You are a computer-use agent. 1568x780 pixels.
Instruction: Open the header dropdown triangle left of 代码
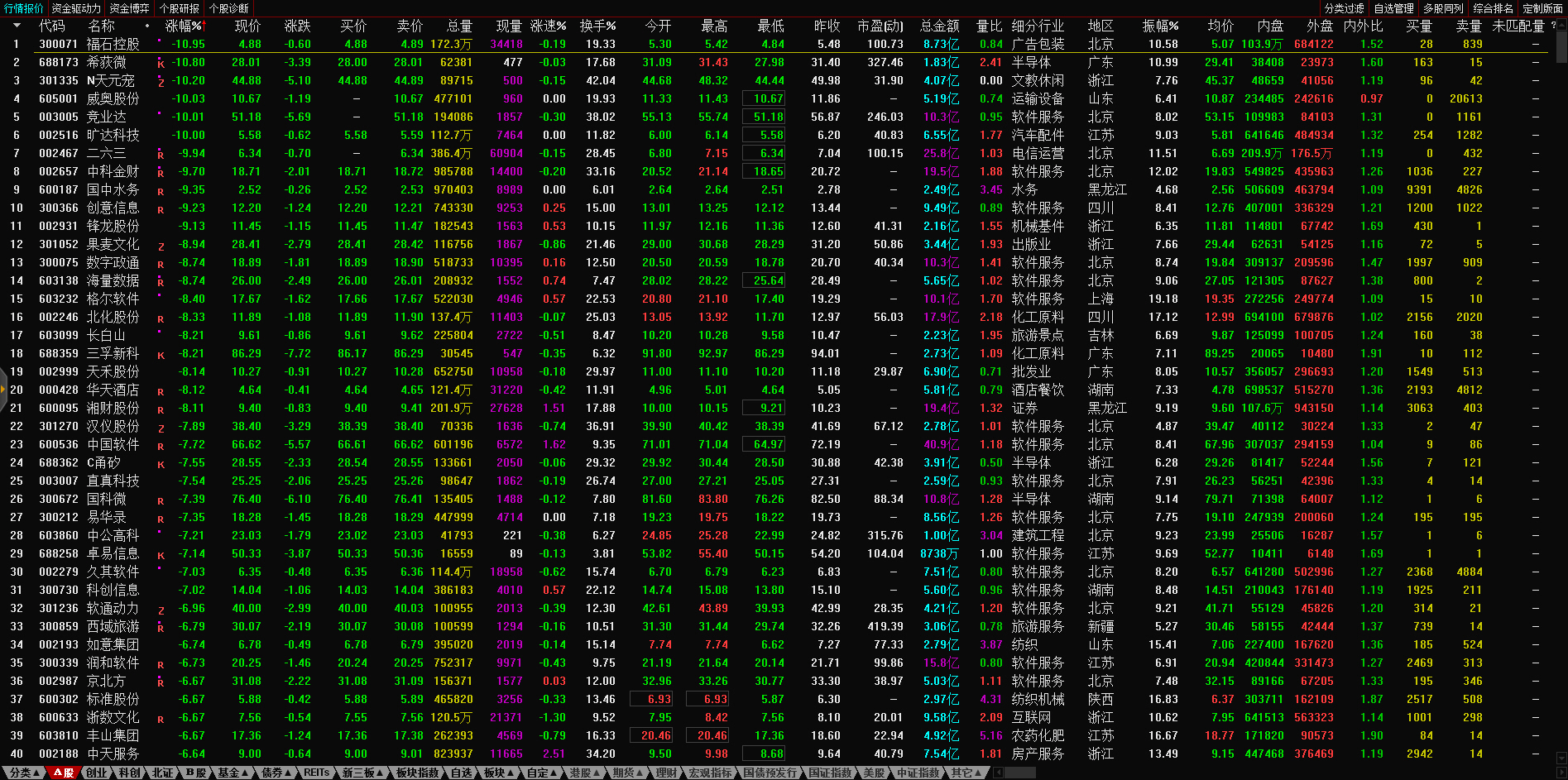click(16, 26)
